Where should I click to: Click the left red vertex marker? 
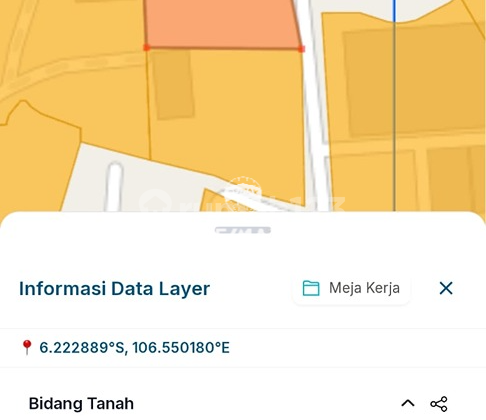point(147,48)
